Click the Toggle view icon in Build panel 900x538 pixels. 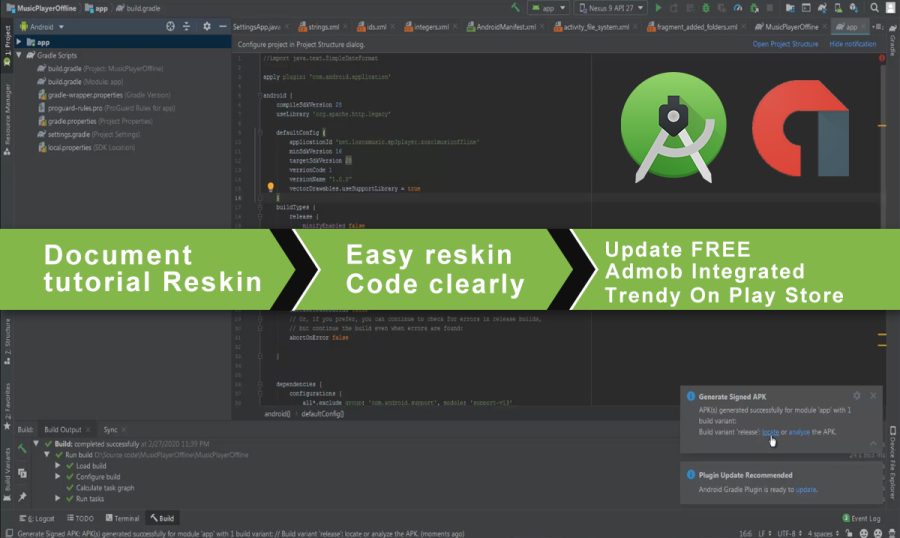point(22,473)
